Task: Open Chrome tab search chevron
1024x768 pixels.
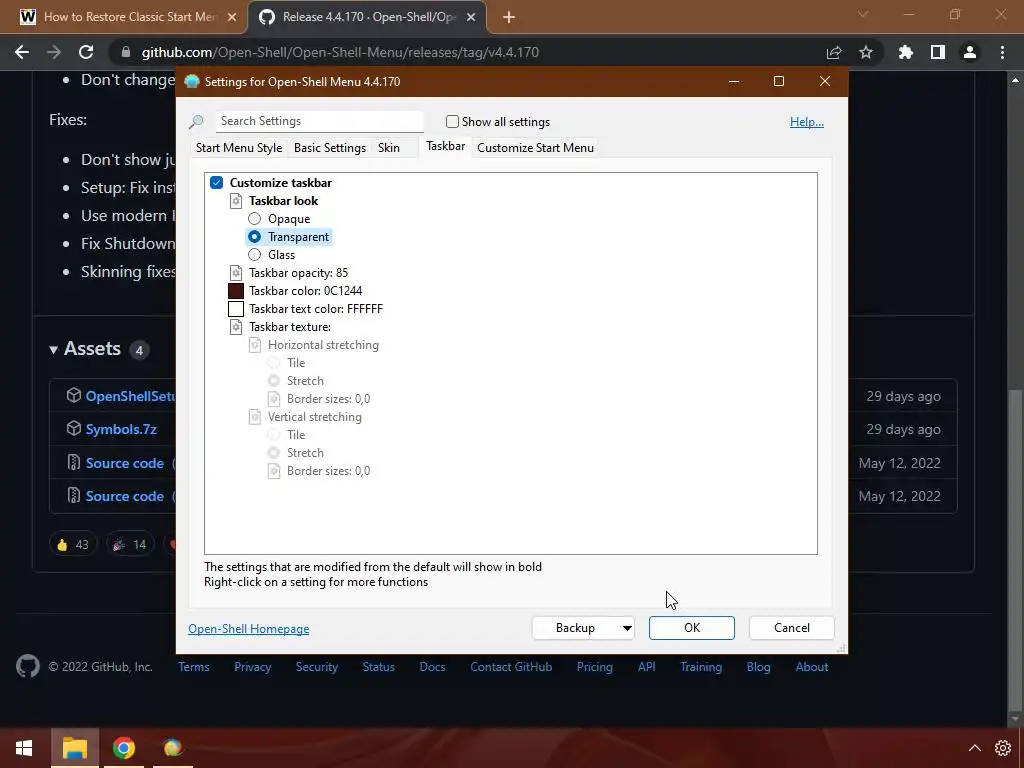Action: coord(863,14)
